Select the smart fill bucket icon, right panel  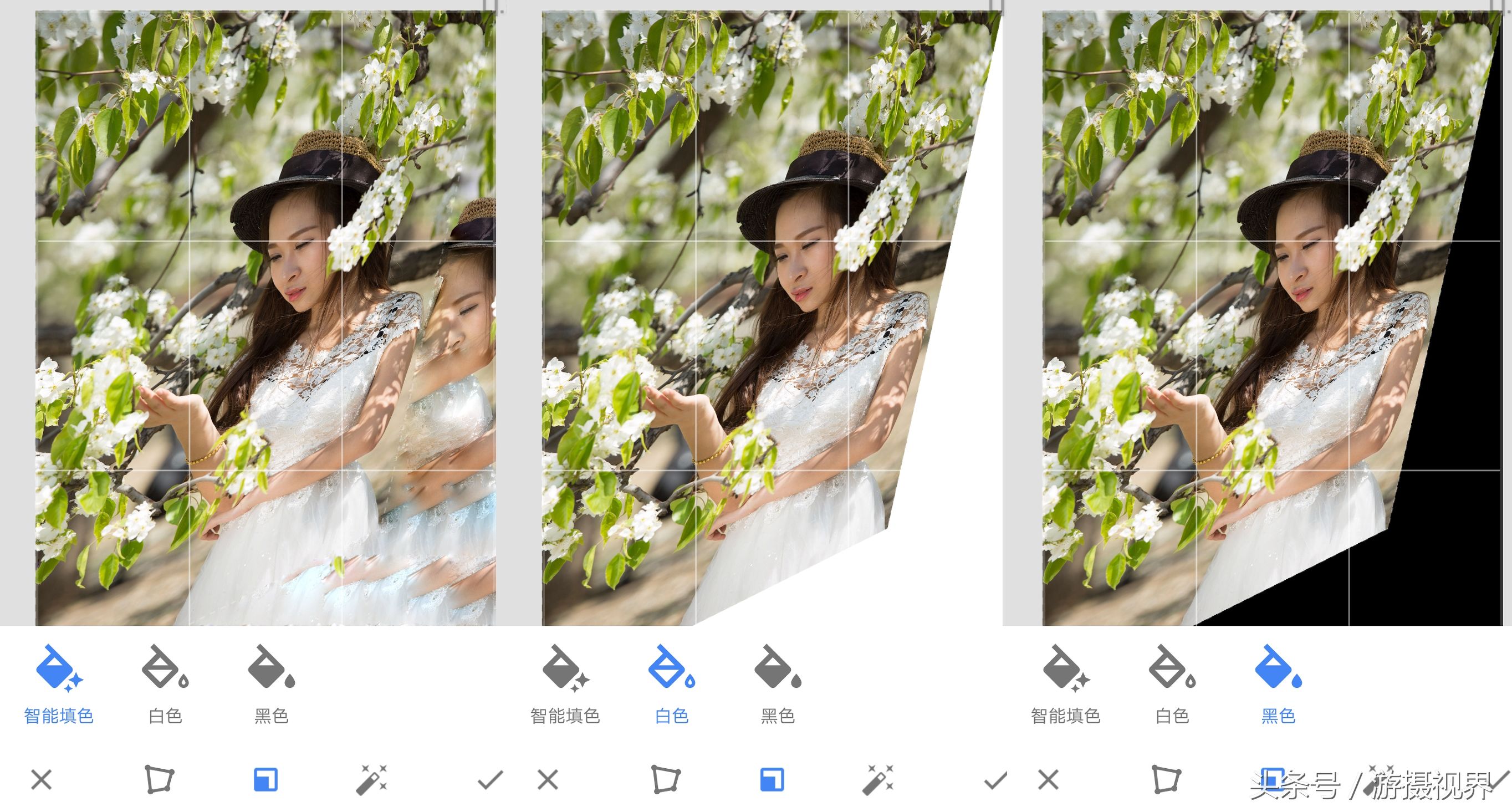point(1065,670)
